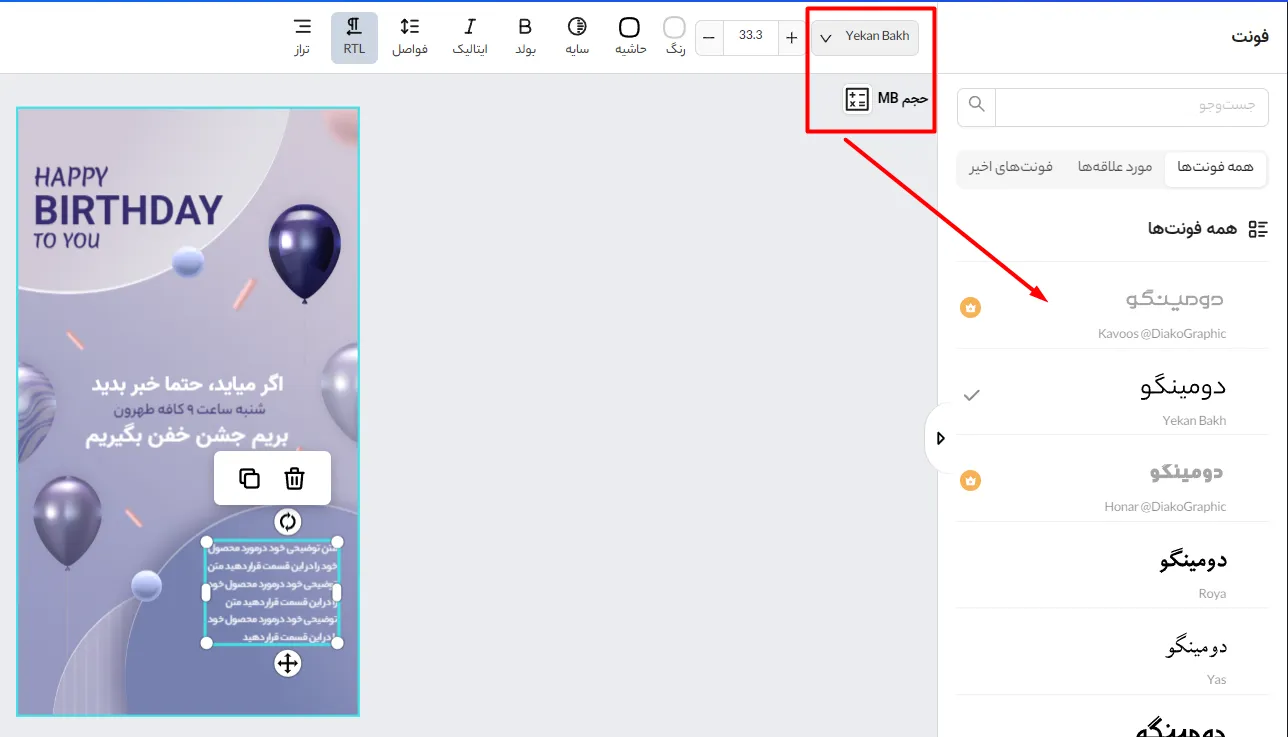This screenshot has width=1288, height=737.
Task: Select the Yas font
Action: [x=1112, y=654]
